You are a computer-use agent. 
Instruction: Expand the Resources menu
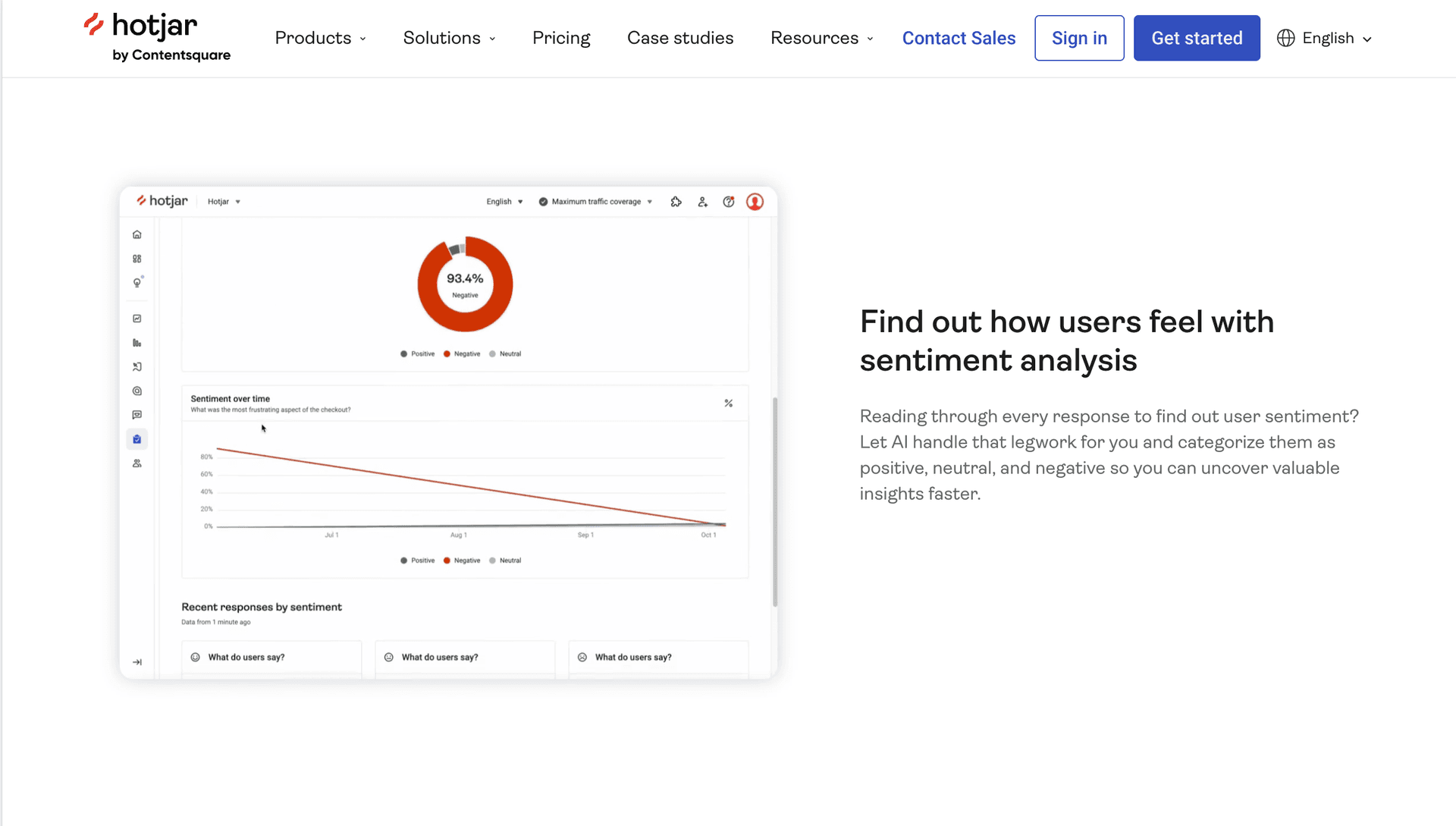click(x=822, y=38)
